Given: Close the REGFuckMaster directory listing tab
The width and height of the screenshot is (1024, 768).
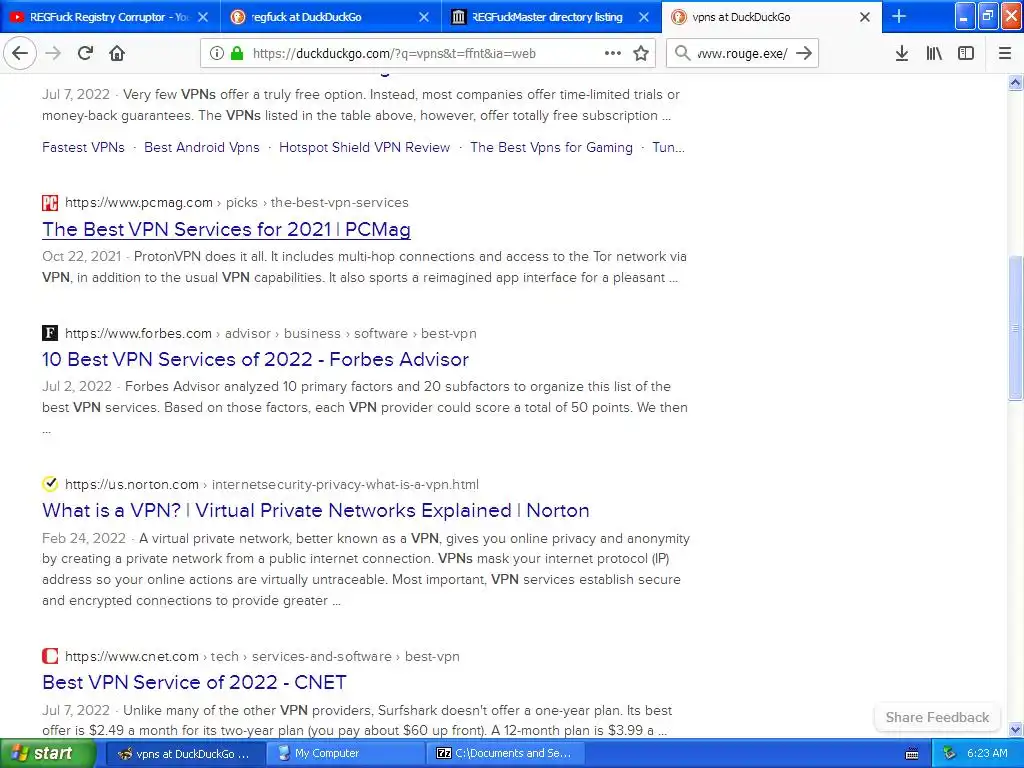Looking at the screenshot, I should [x=644, y=17].
